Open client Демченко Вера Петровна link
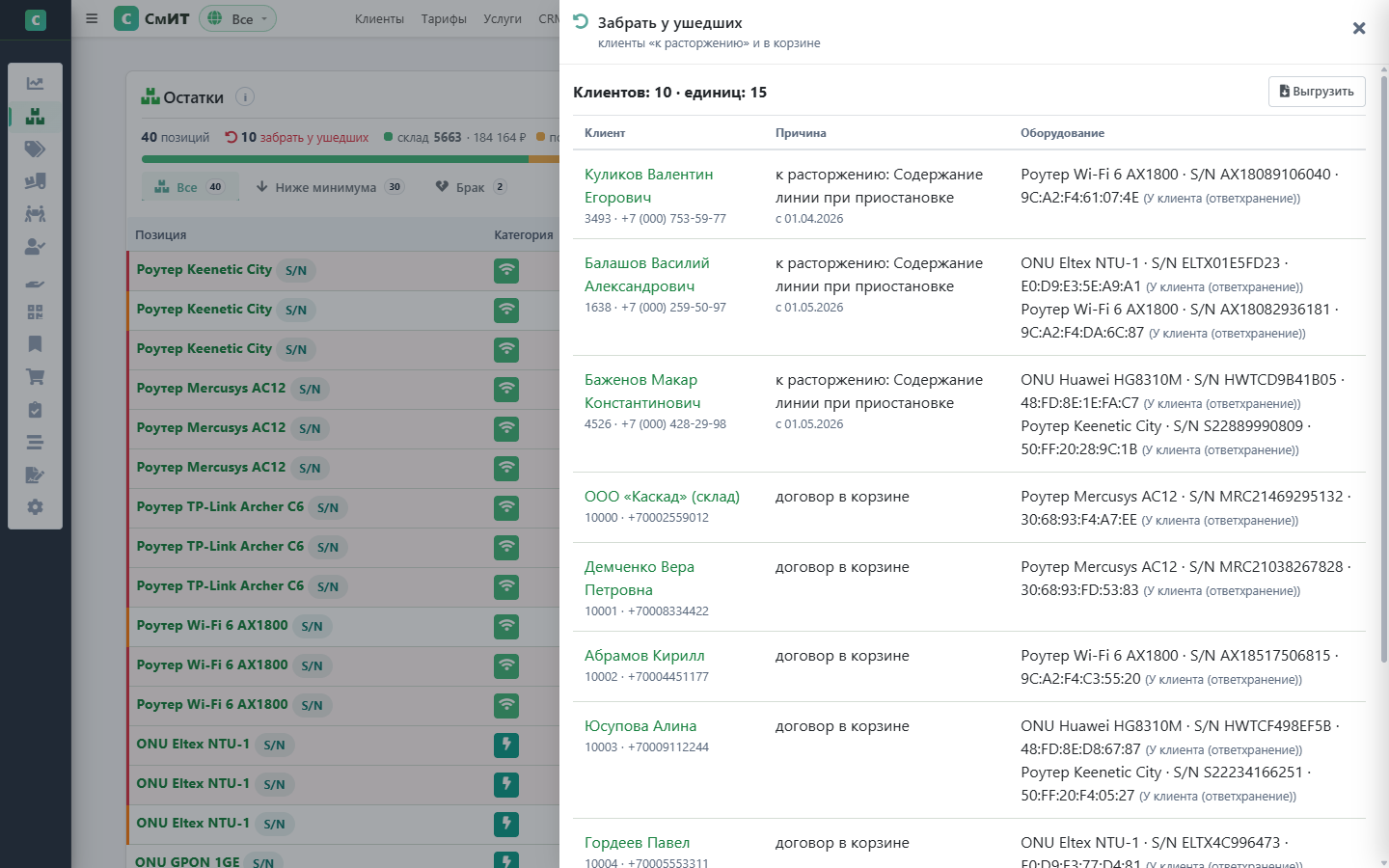Screen dimensions: 1389x868 pos(640,578)
